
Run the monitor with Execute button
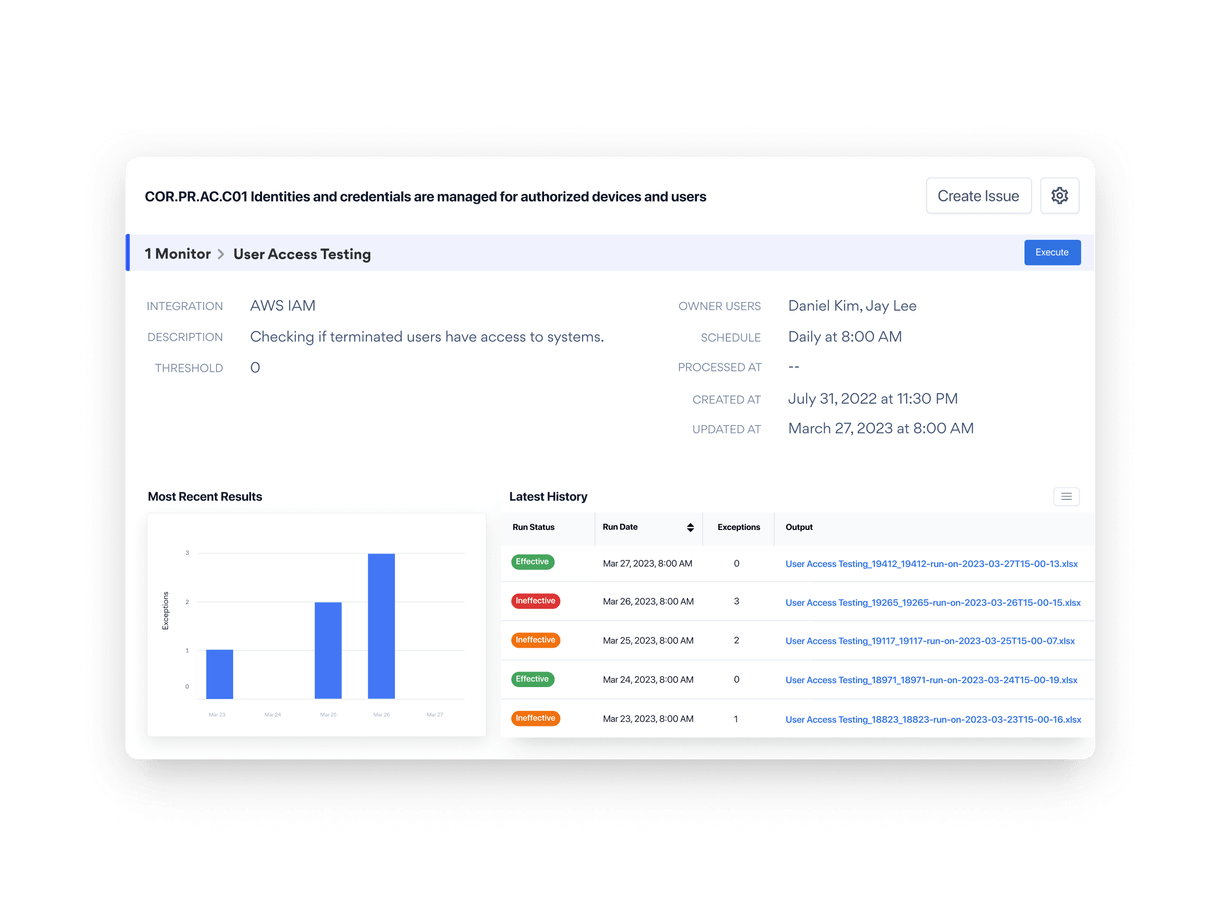click(1052, 253)
